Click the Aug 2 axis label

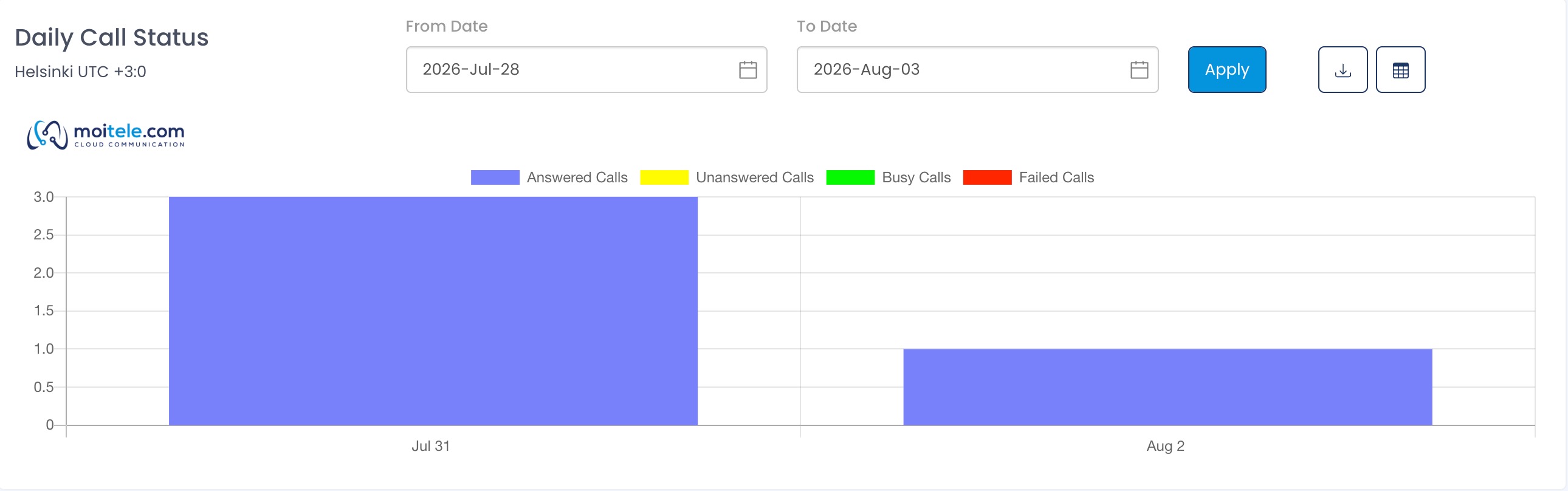pos(1165,446)
